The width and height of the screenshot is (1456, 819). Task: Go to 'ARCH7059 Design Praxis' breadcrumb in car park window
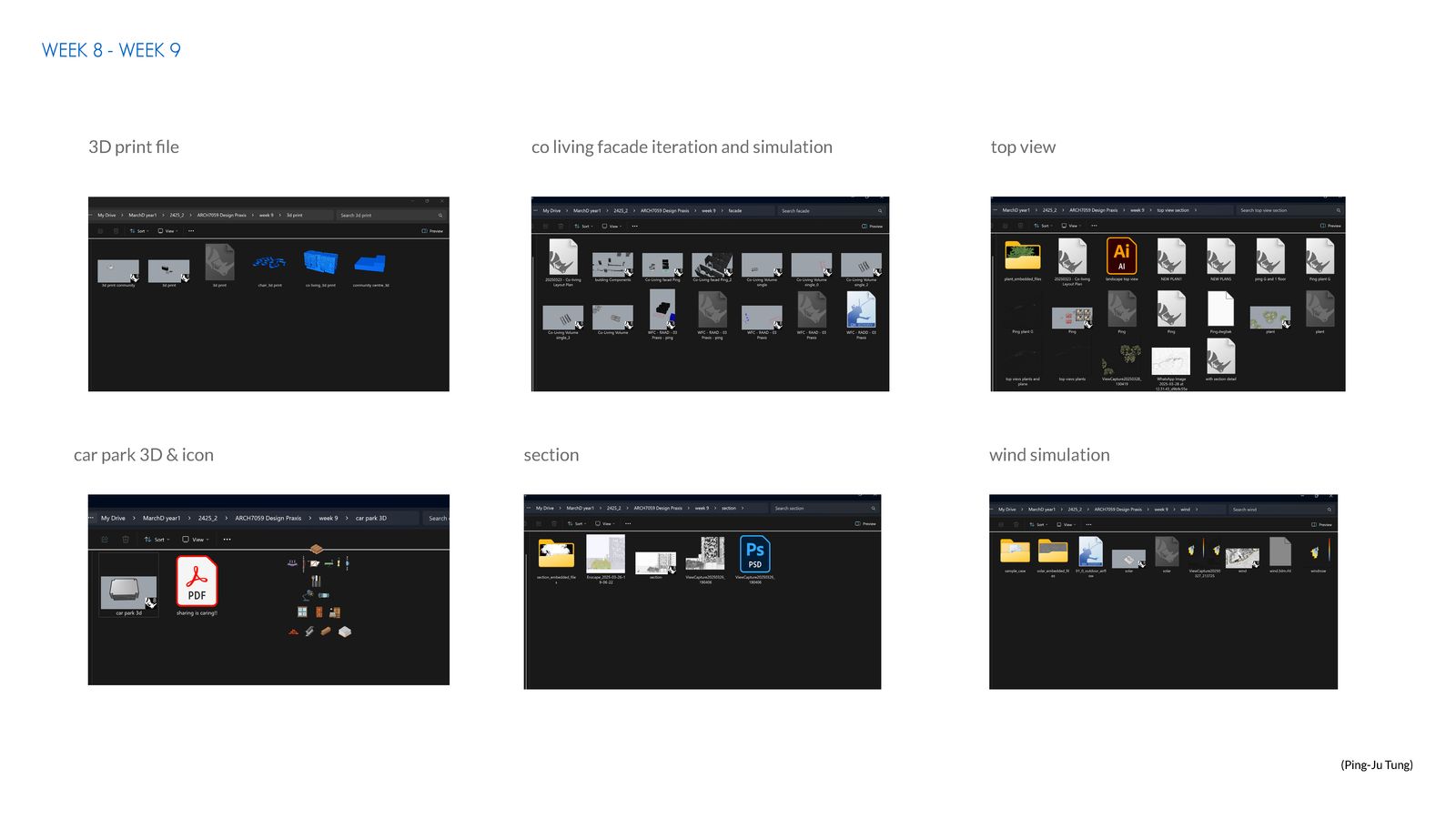(x=268, y=519)
